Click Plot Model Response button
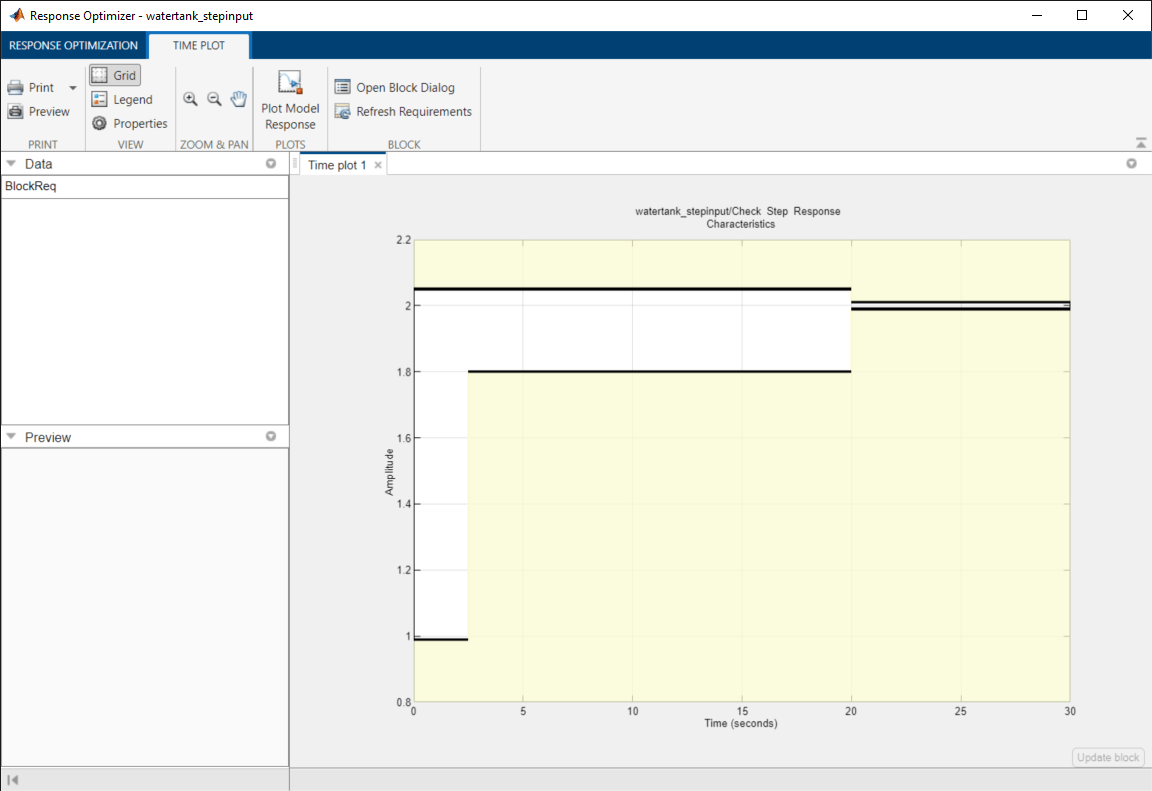1152x791 pixels. pyautogui.click(x=290, y=101)
